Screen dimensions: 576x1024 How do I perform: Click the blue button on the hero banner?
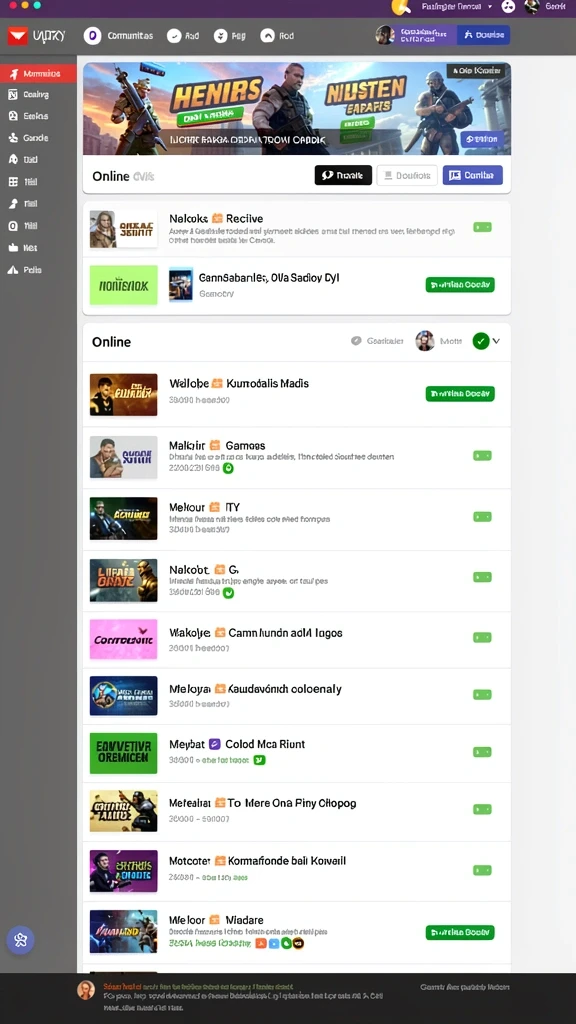(x=482, y=139)
